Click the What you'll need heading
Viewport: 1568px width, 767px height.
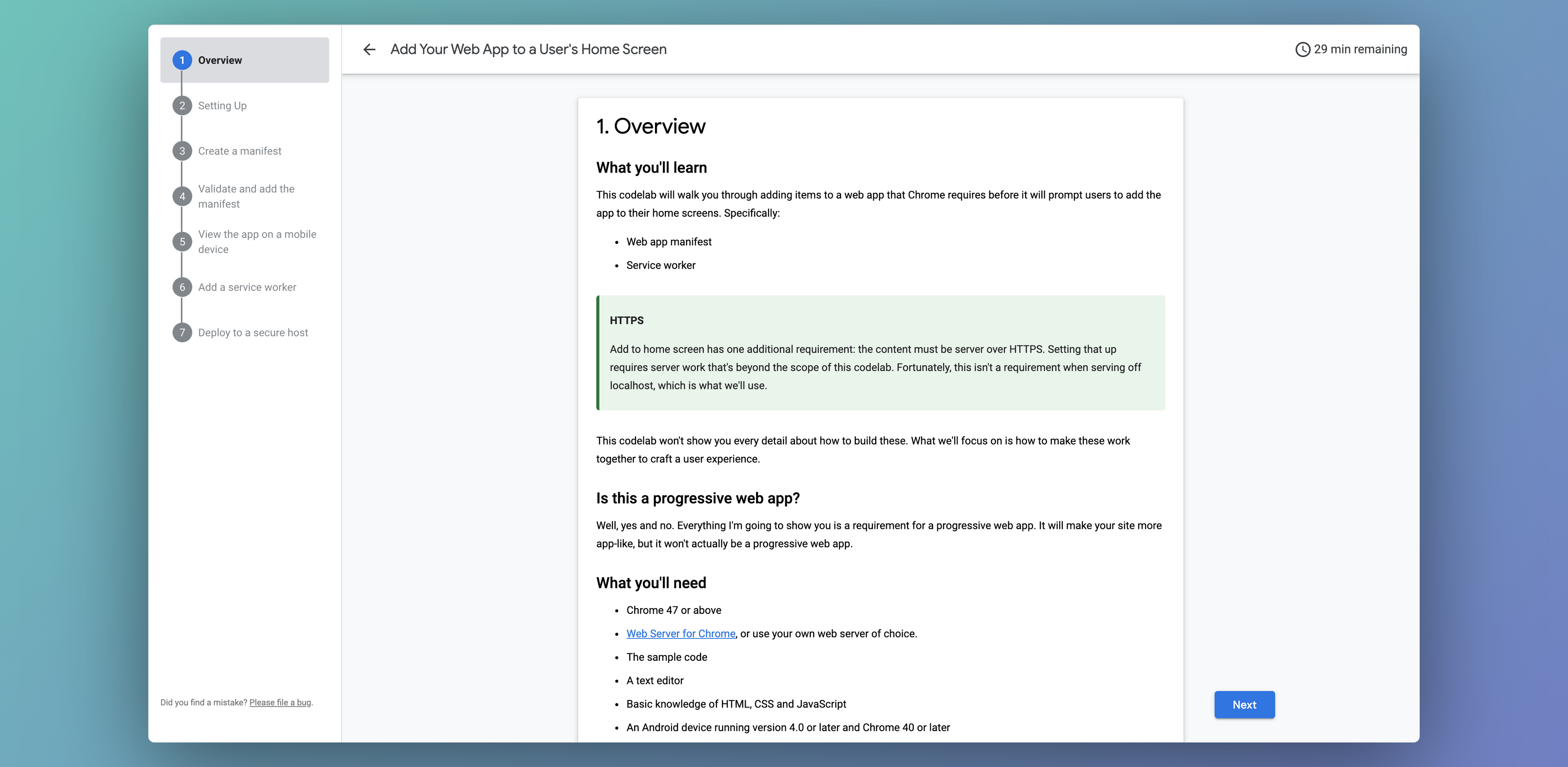pyautogui.click(x=651, y=583)
